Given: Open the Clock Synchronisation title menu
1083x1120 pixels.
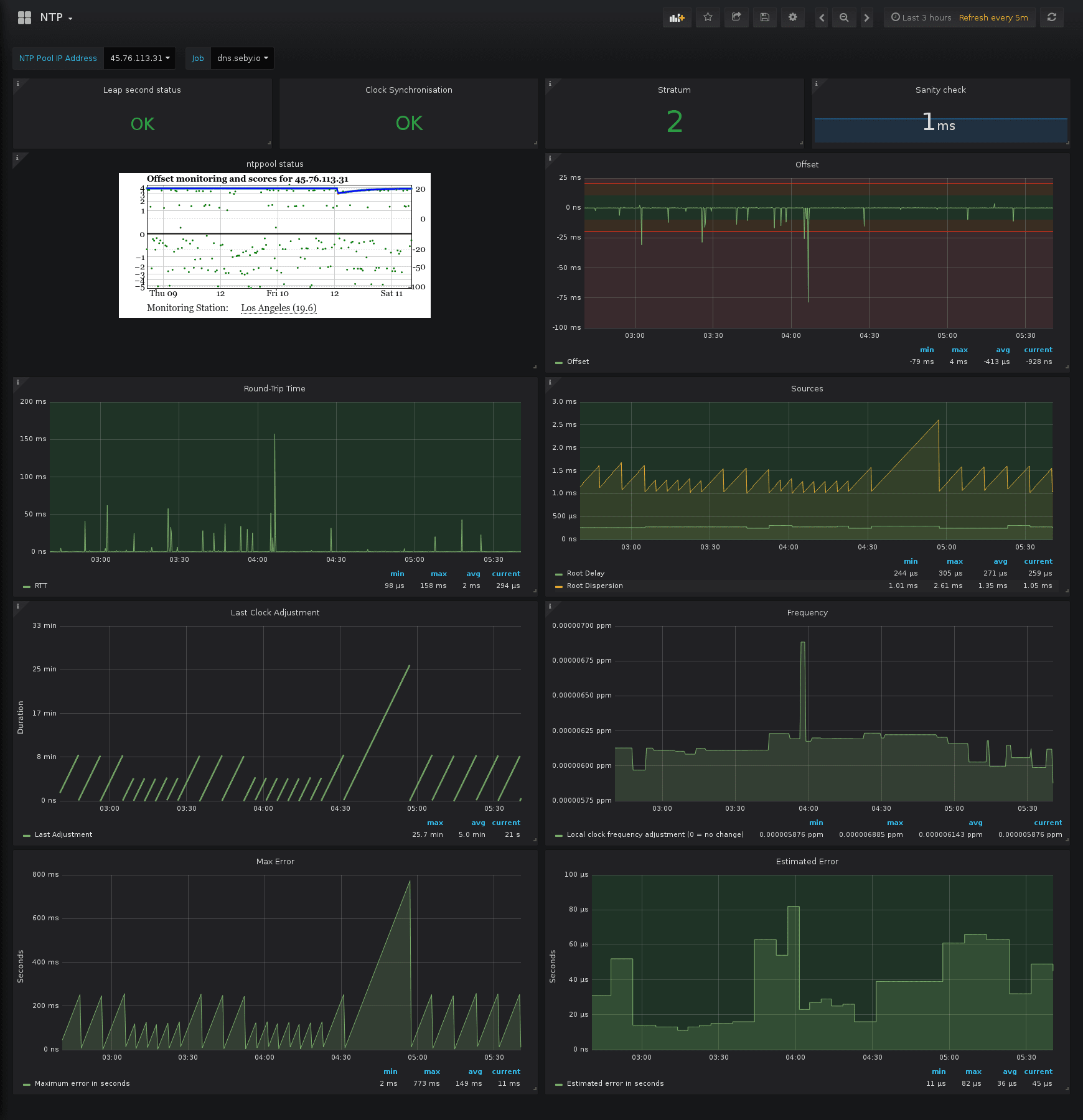Looking at the screenshot, I should [409, 90].
